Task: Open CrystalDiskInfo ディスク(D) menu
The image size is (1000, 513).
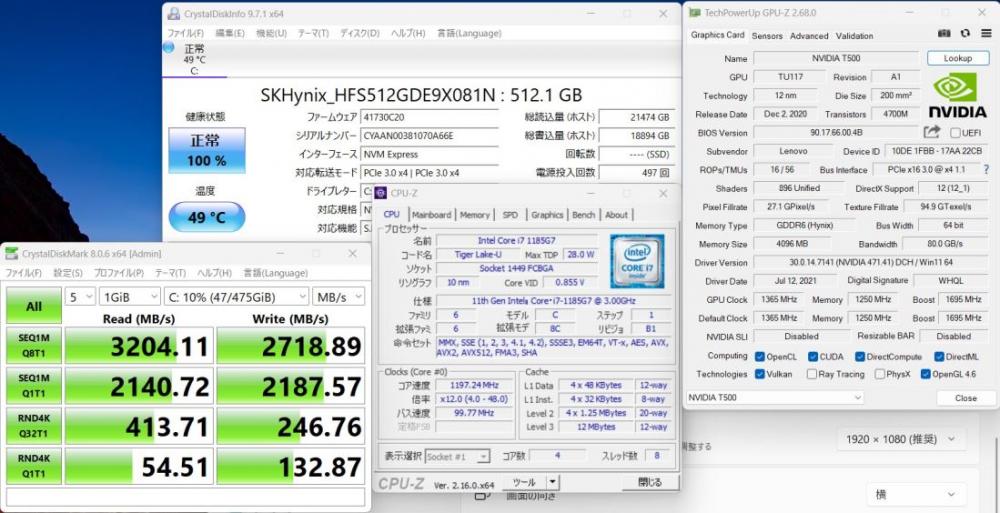Action: pyautogui.click(x=360, y=33)
